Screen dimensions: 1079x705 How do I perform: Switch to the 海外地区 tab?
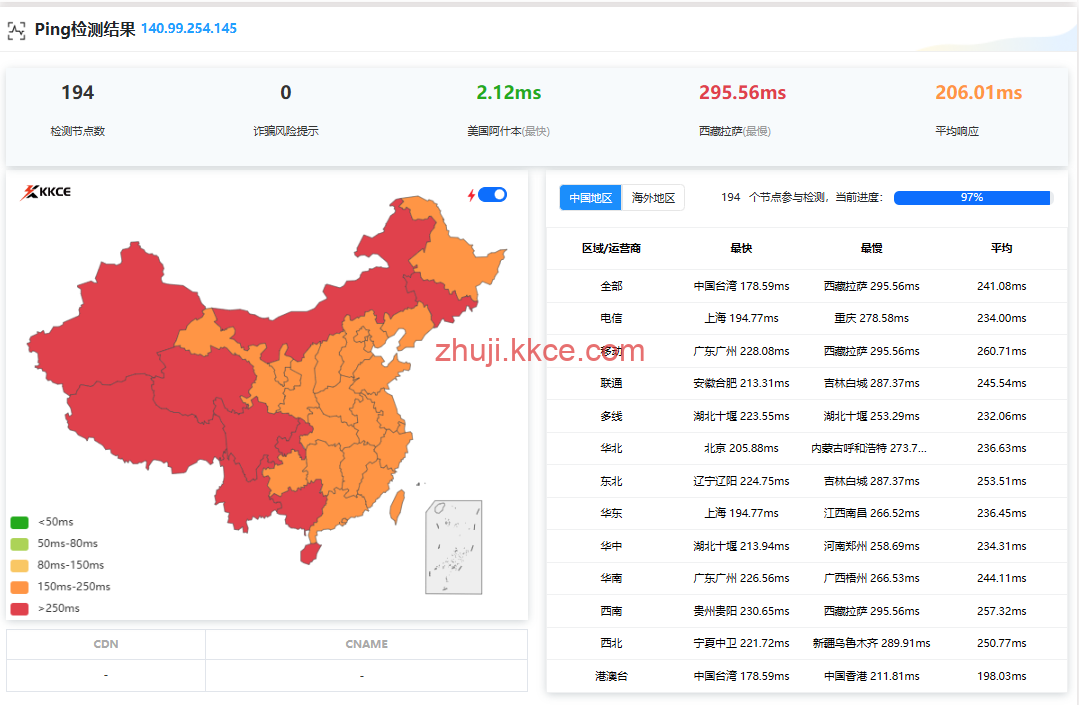coord(653,198)
